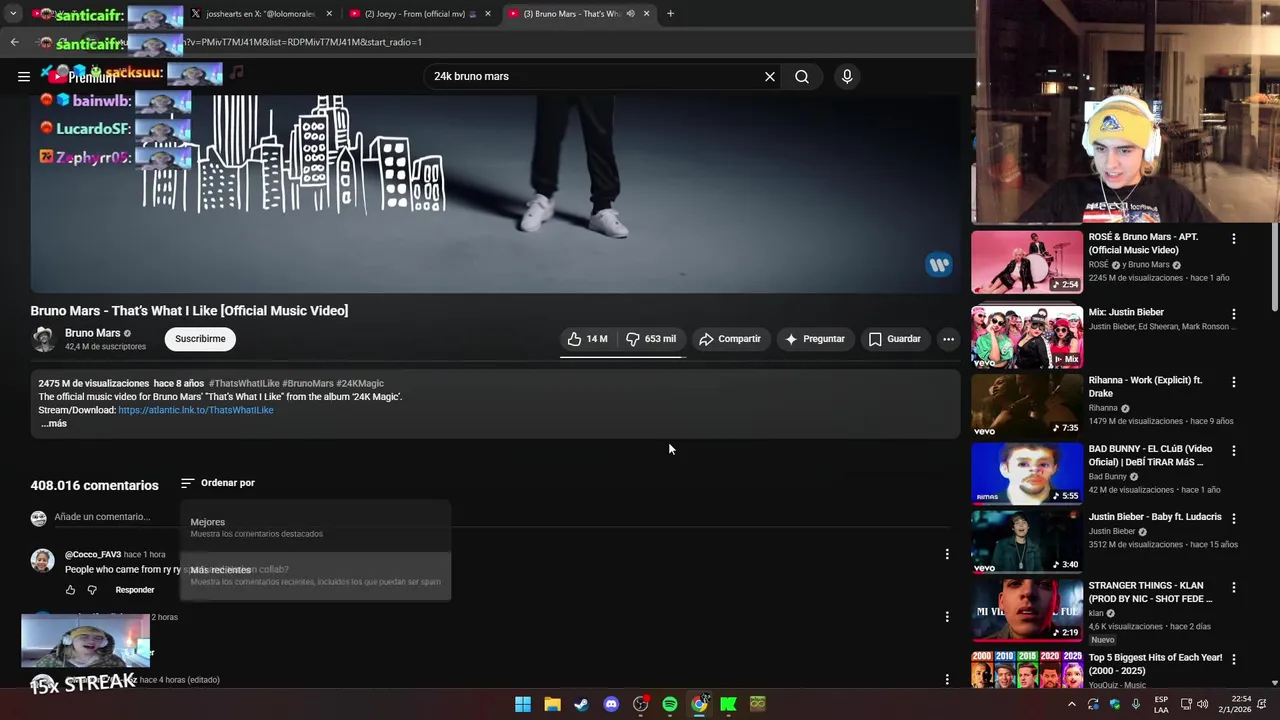1280x720 pixels.
Task: Switch to Joeyy - From (official mv) tab
Action: click(x=420, y=14)
